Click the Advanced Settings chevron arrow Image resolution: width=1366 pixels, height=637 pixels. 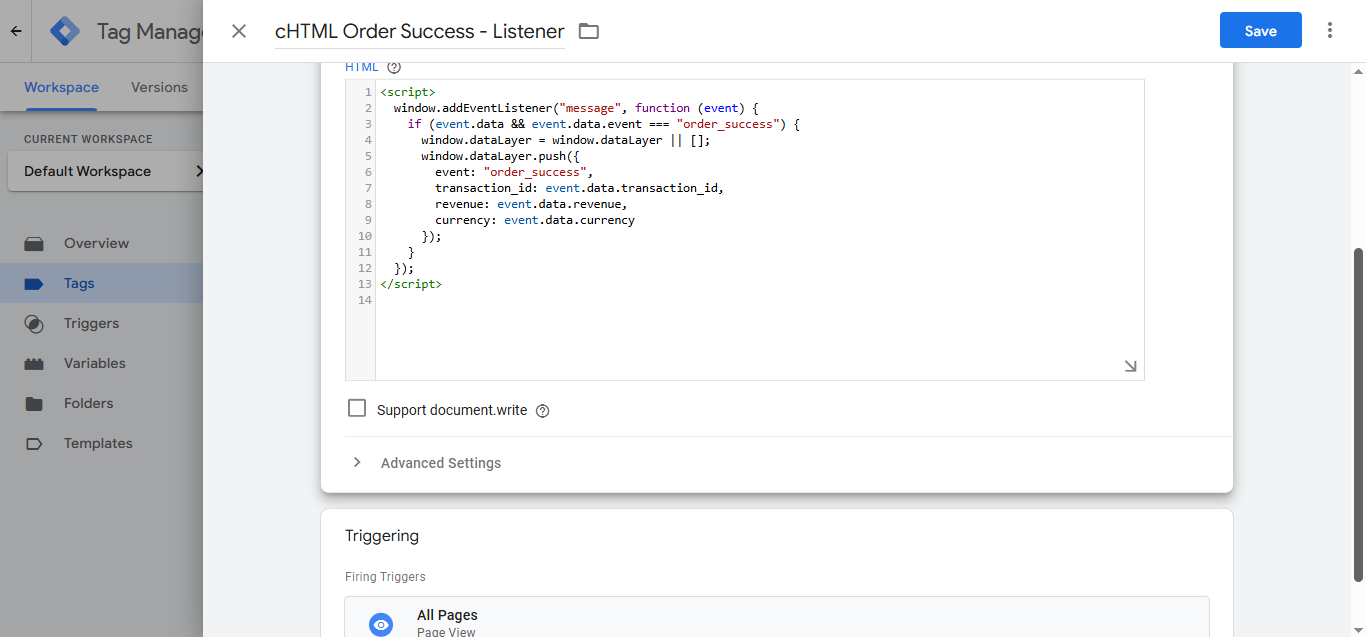coord(357,463)
